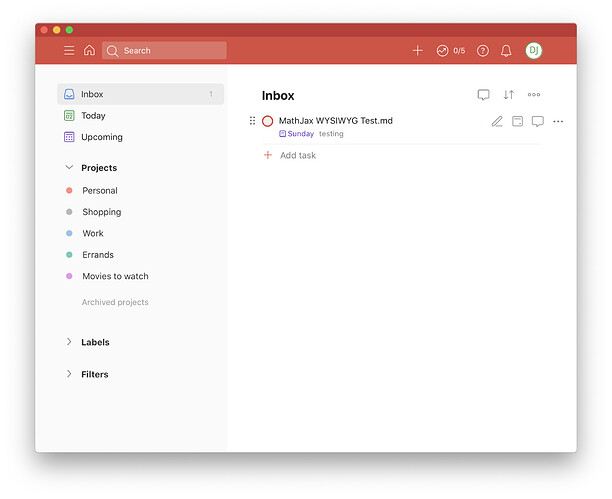The width and height of the screenshot is (612, 499).
Task: Click the Labels heading
Action: coord(95,342)
